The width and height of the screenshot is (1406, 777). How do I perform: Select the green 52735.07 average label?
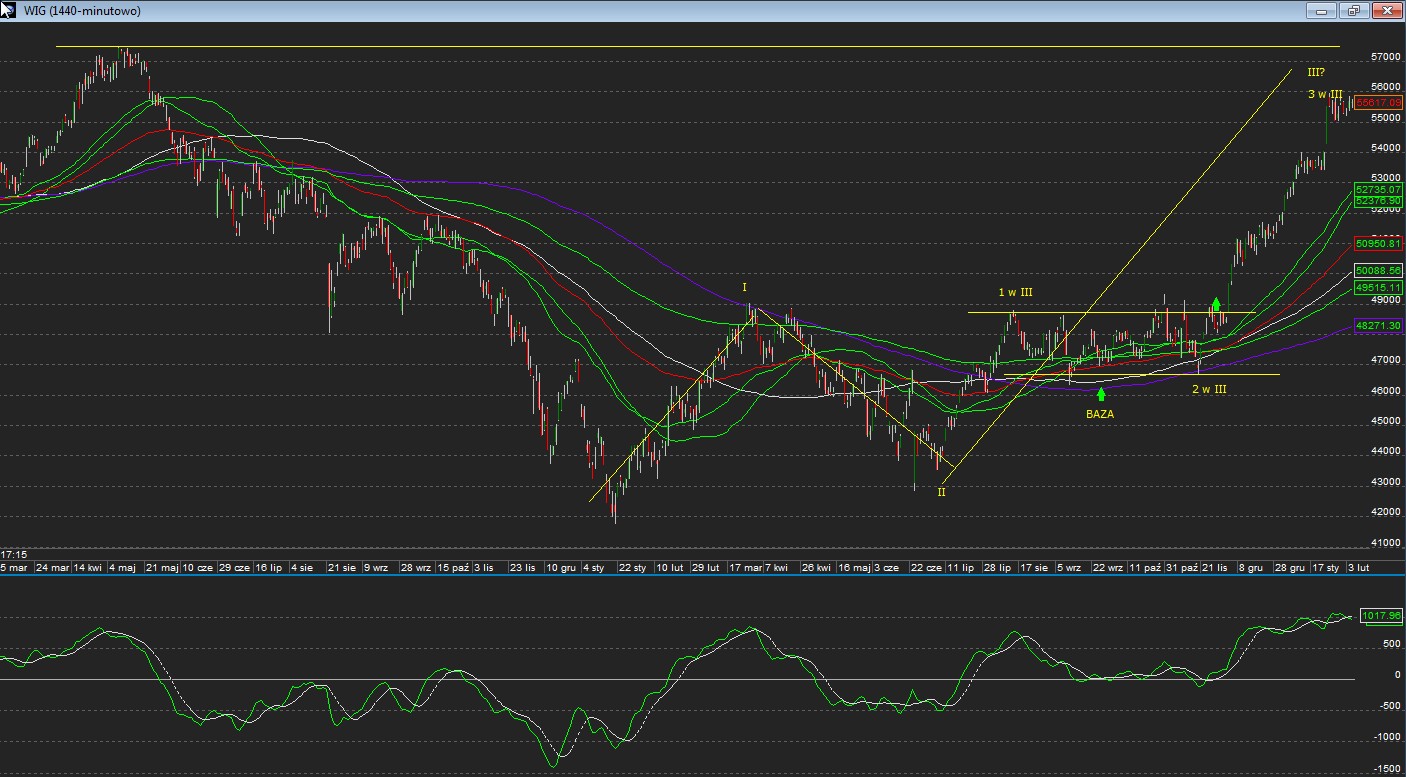coord(1378,189)
